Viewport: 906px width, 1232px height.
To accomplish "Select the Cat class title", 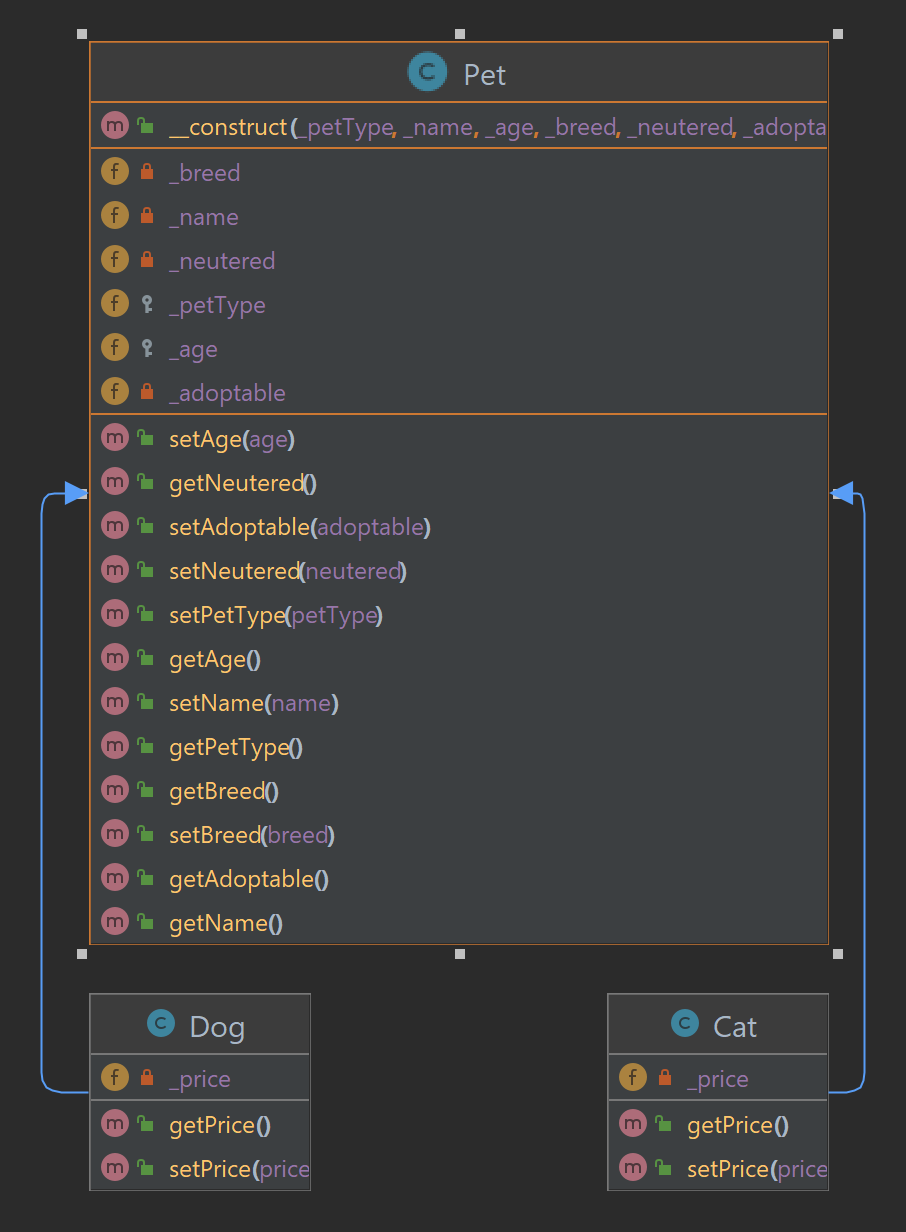I will (x=735, y=1026).
